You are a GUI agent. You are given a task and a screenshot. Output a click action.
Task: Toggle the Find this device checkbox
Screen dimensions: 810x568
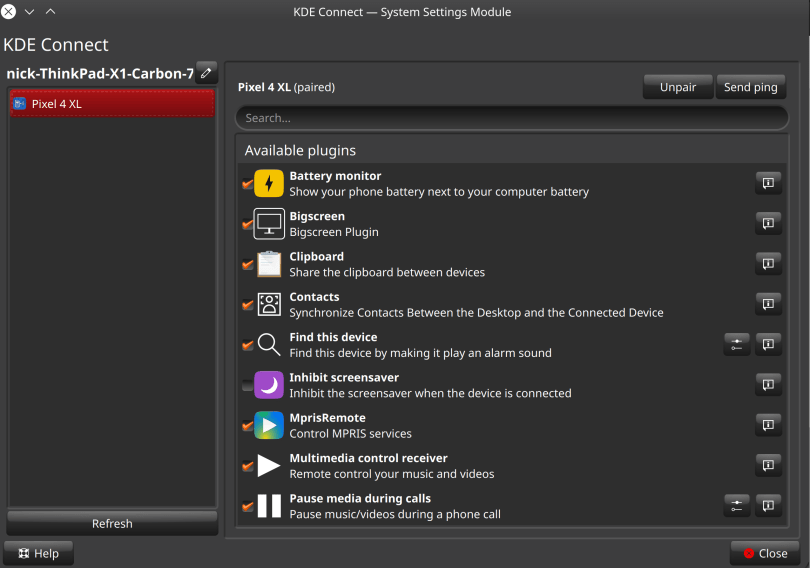pyautogui.click(x=247, y=345)
